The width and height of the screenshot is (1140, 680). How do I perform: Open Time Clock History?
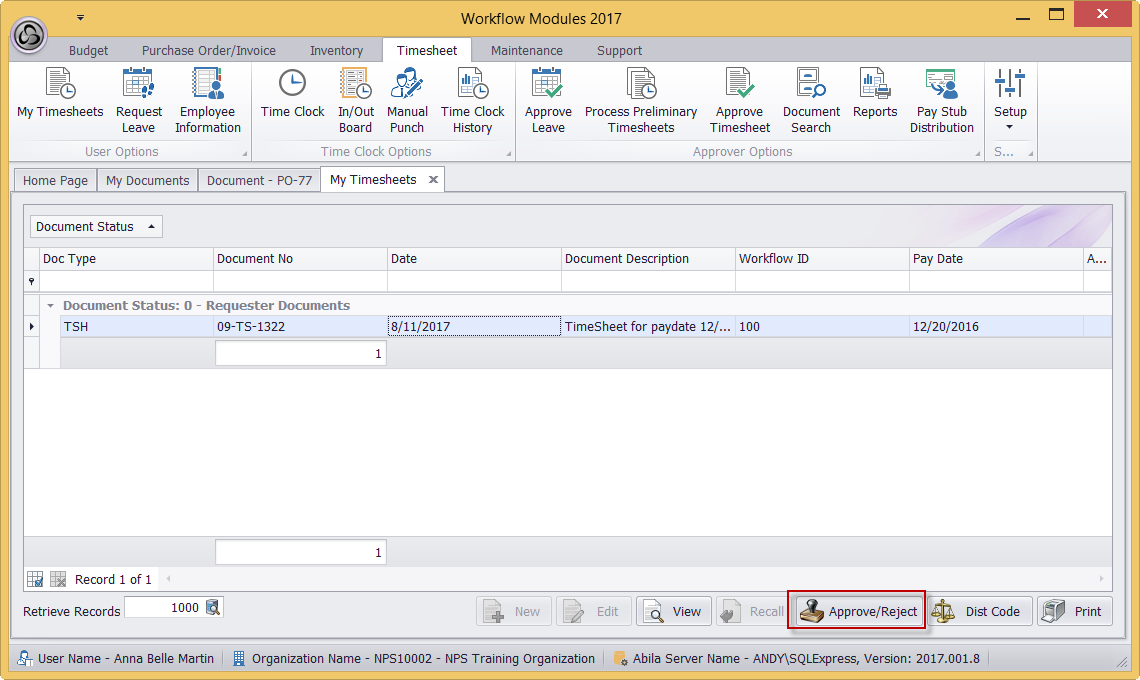(x=472, y=100)
